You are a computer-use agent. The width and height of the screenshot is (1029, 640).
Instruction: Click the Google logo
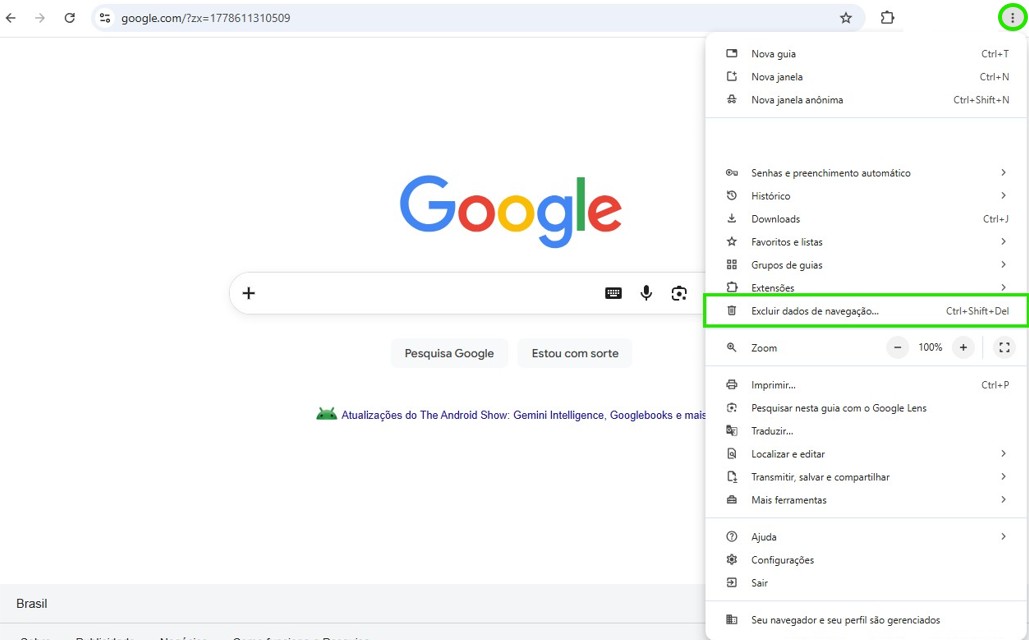pos(511,211)
